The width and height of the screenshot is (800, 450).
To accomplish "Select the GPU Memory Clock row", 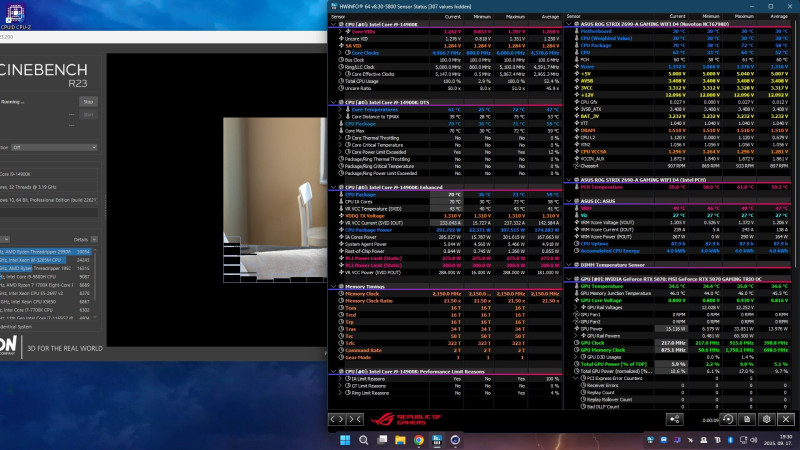I will pos(679,350).
